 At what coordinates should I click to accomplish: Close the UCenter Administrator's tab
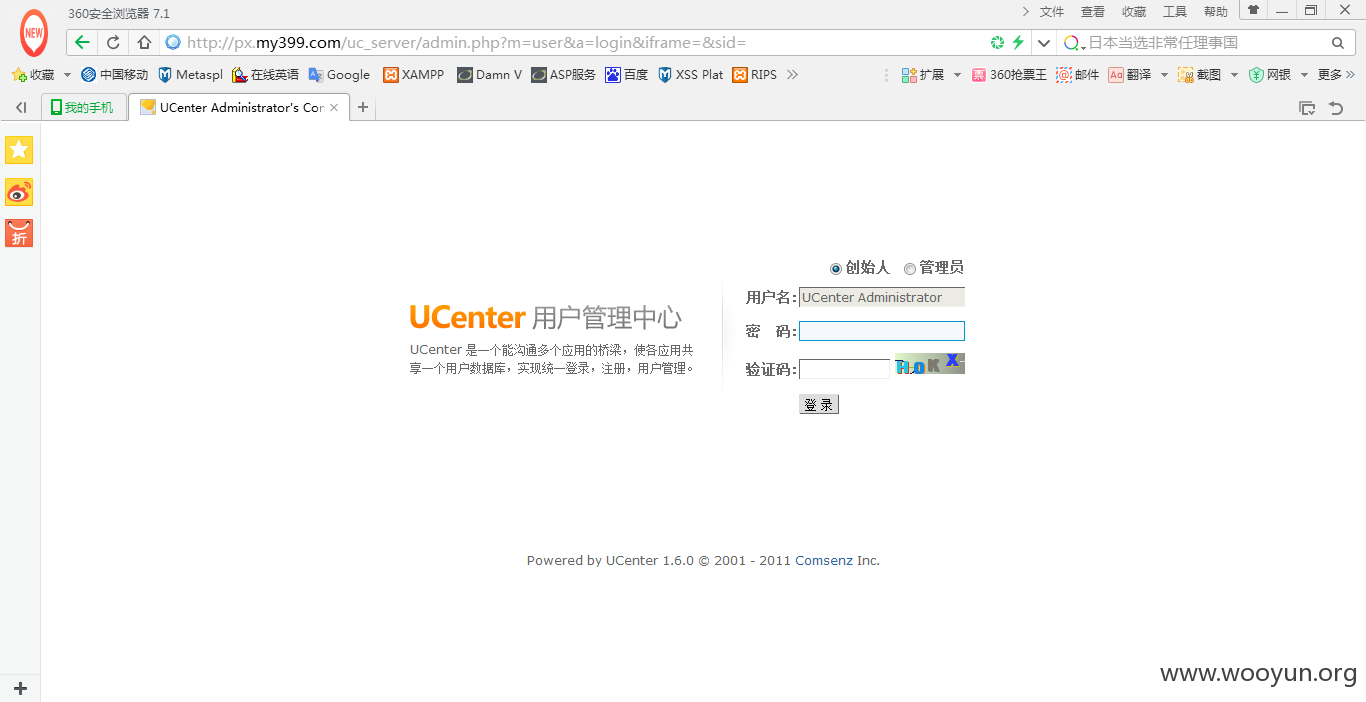point(334,108)
